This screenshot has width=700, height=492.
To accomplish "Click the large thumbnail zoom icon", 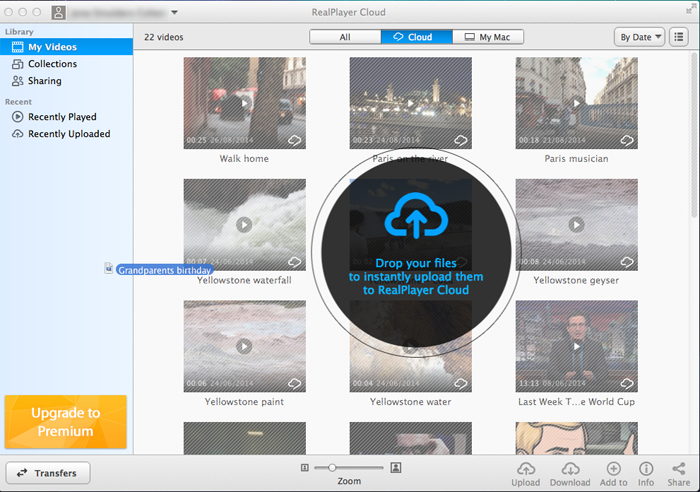I will pos(396,467).
